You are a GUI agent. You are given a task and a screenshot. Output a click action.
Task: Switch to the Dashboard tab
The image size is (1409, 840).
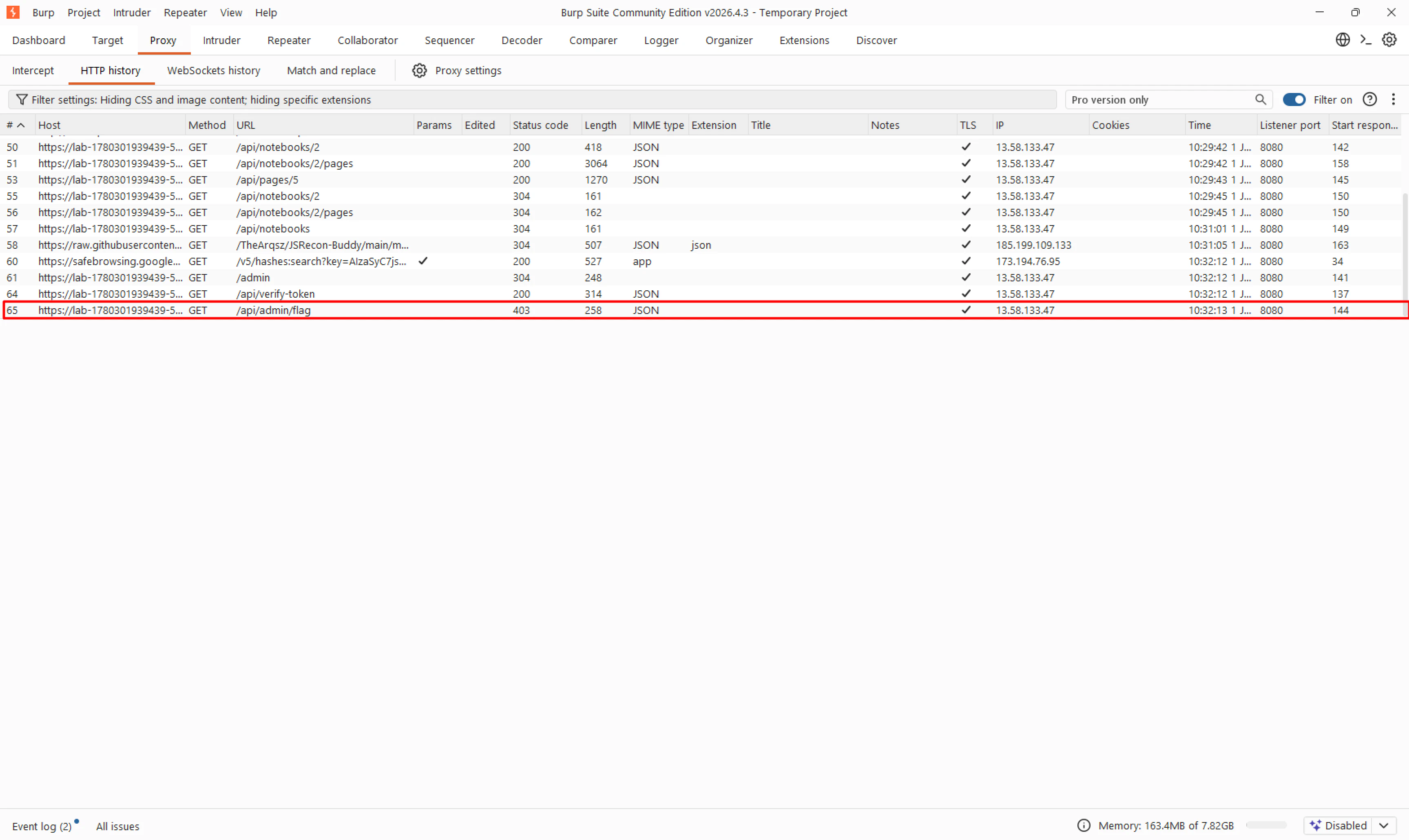(x=38, y=40)
